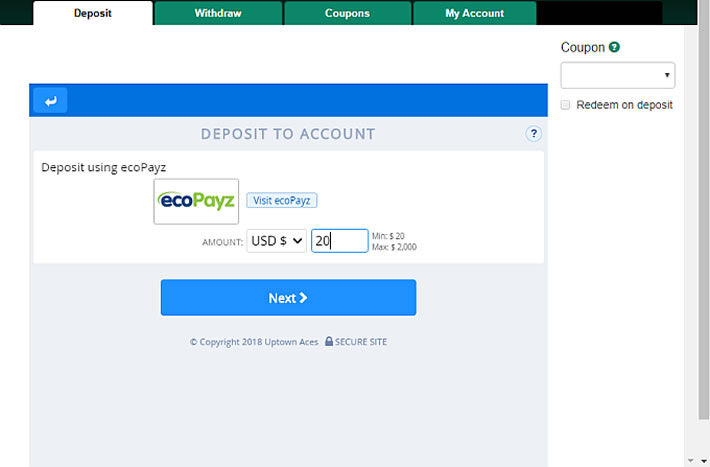Viewport: 710px width, 467px height.
Task: Click the 'Deposit using ecoPayz' text
Action: pyautogui.click(x=104, y=168)
